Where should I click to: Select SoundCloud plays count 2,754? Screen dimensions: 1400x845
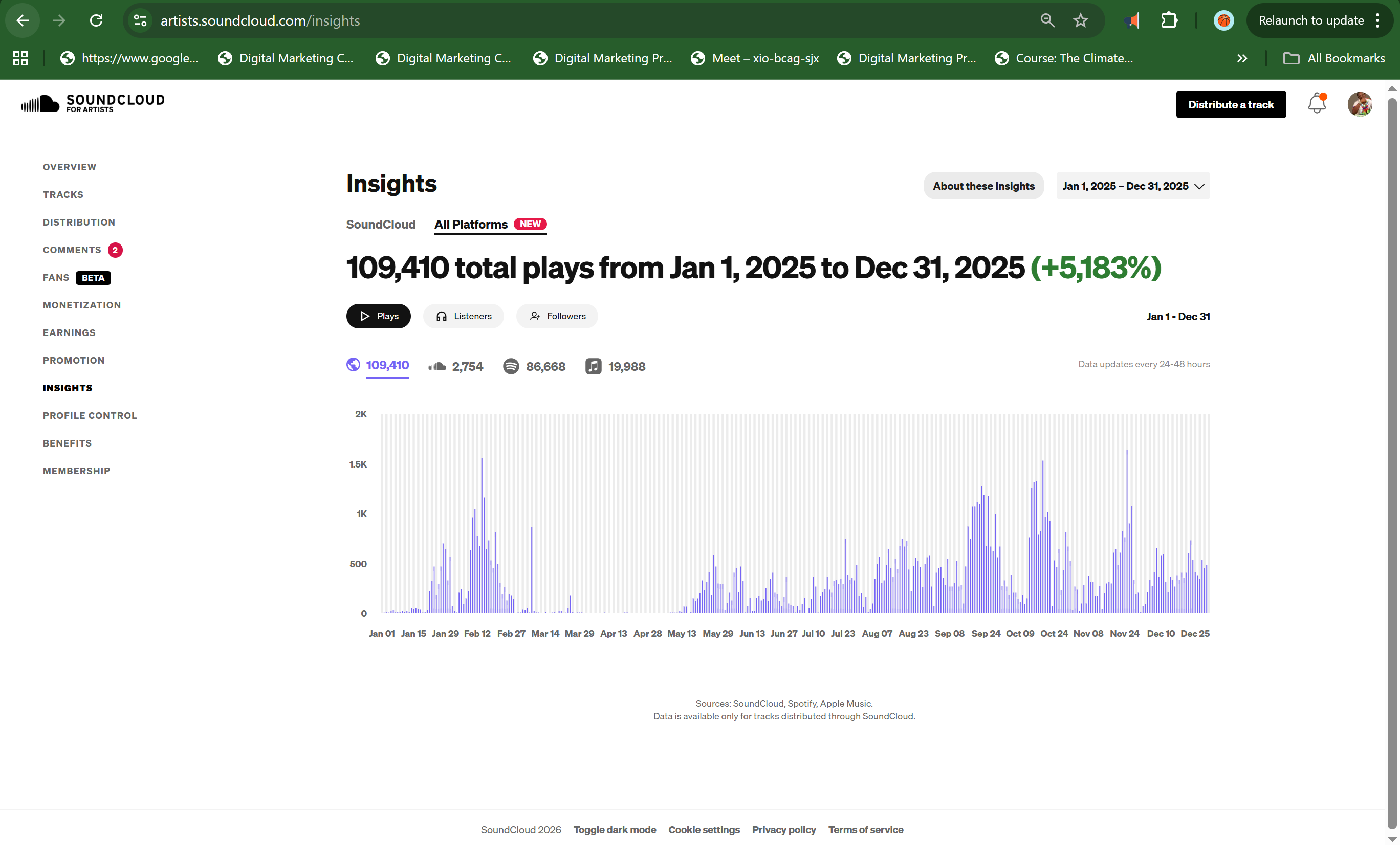tap(455, 366)
